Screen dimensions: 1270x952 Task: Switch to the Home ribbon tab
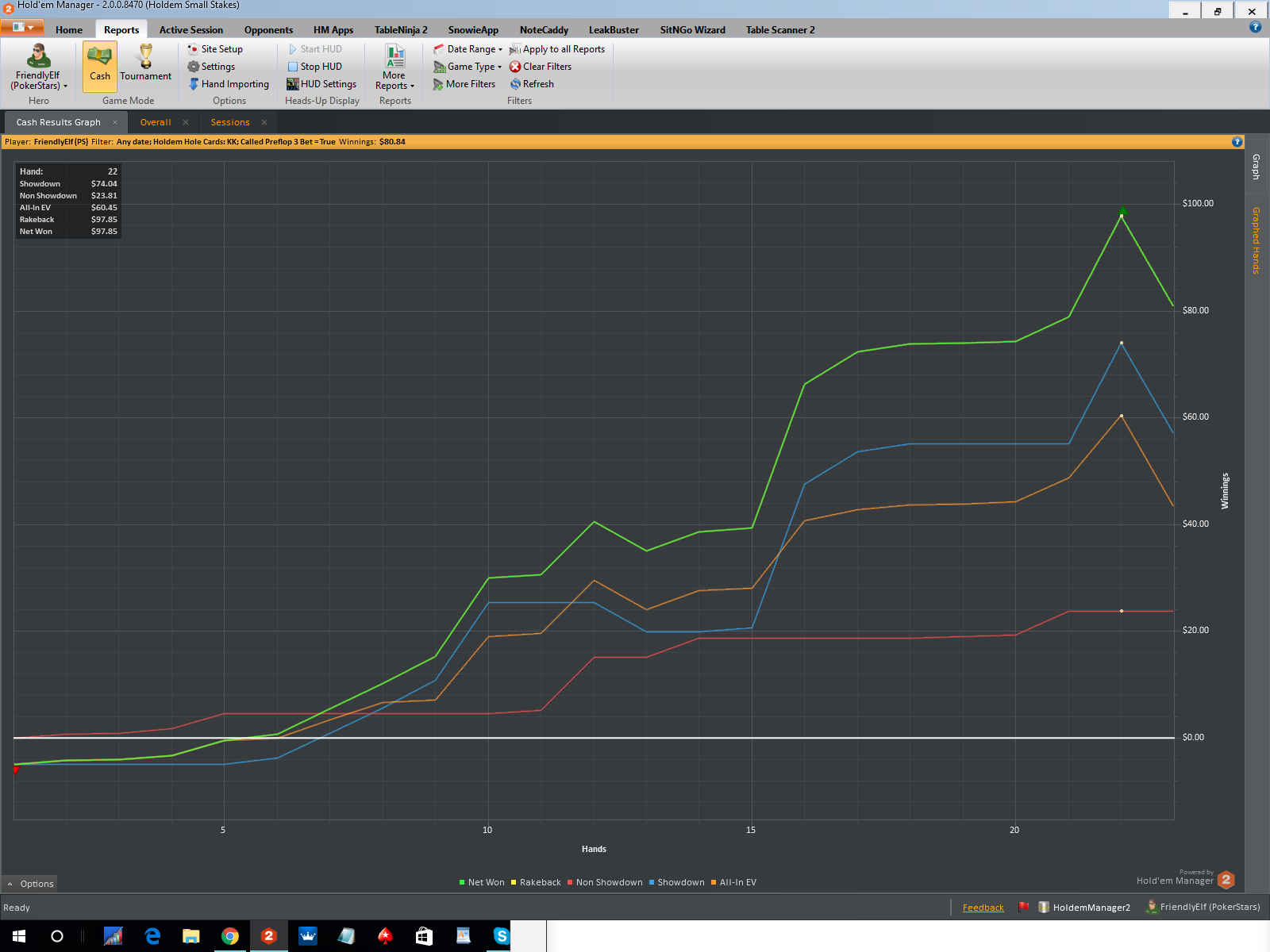click(x=69, y=30)
